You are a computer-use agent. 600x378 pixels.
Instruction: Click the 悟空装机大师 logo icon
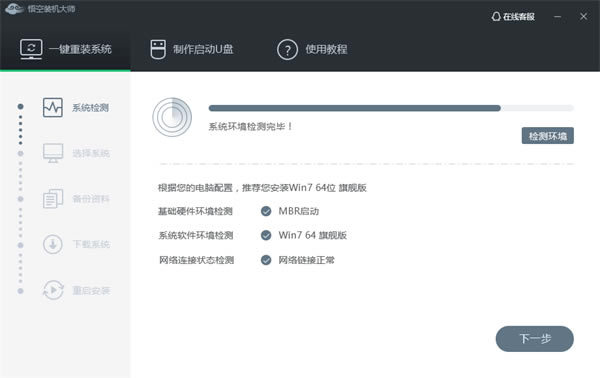14,9
